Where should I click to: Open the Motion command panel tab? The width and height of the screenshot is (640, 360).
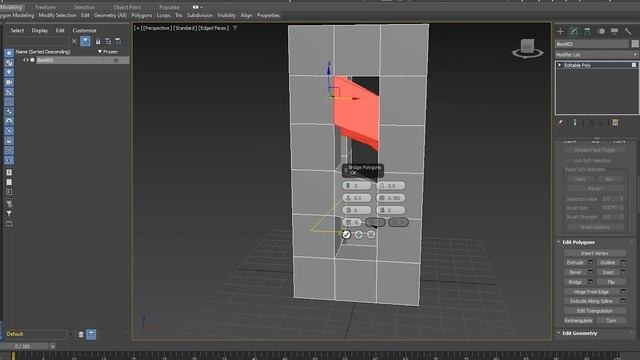click(601, 31)
